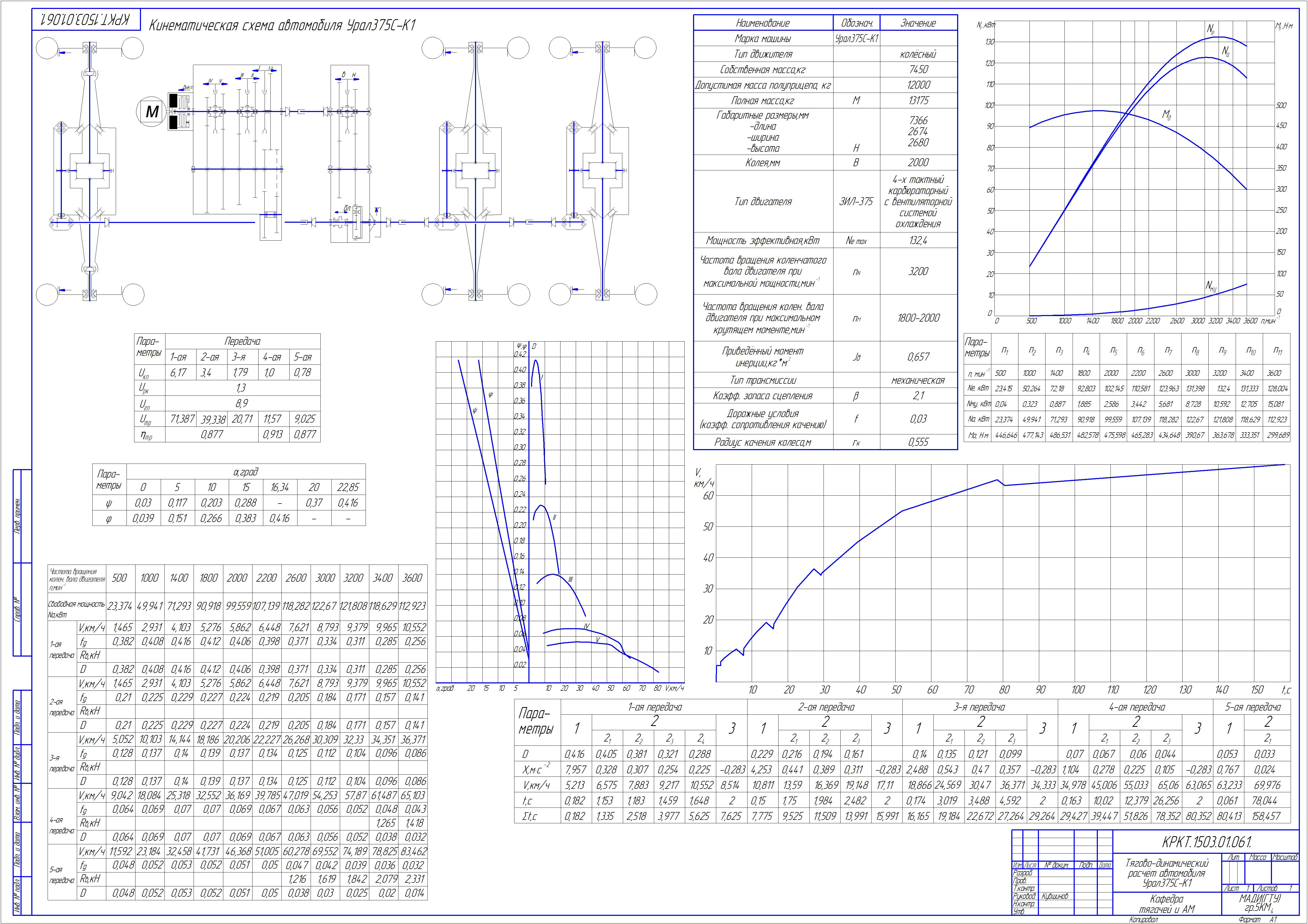Select the angle column '22,85'
This screenshot has height=924, width=1308.
click(x=348, y=487)
